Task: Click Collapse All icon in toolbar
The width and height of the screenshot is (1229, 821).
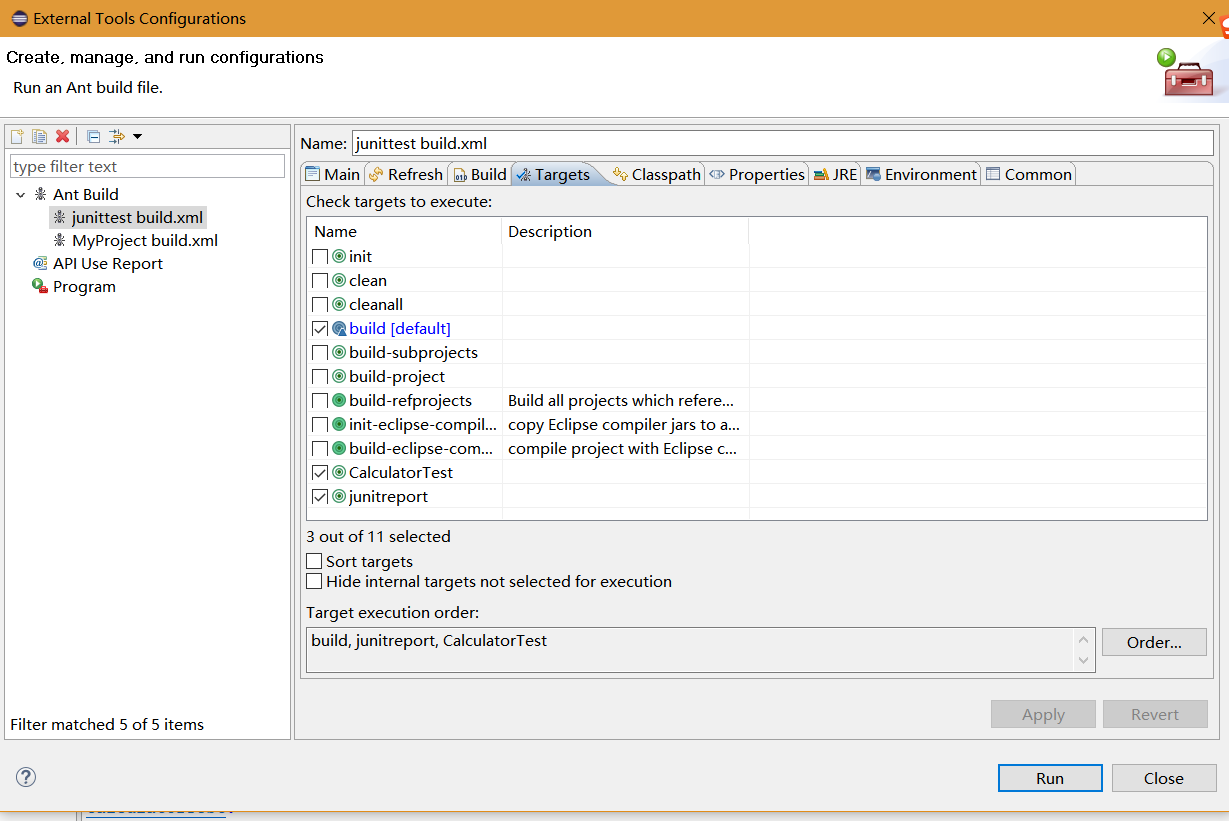Action: 93,136
